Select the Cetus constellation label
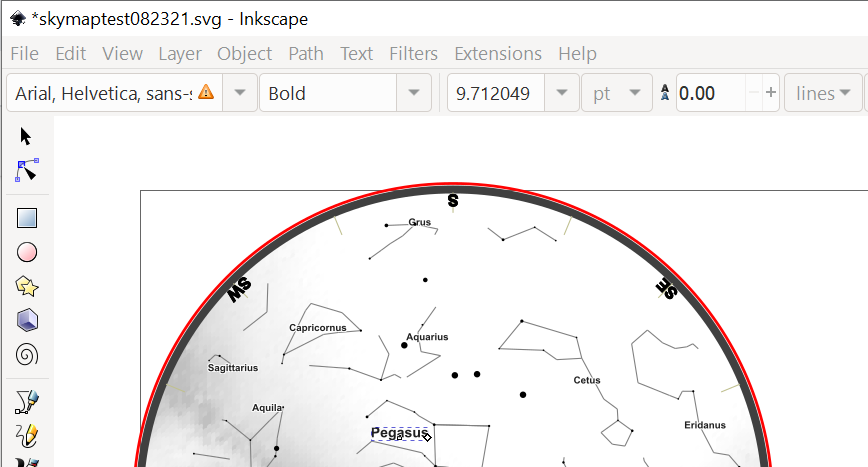Screen dimensions: 868x467 coord(587,380)
